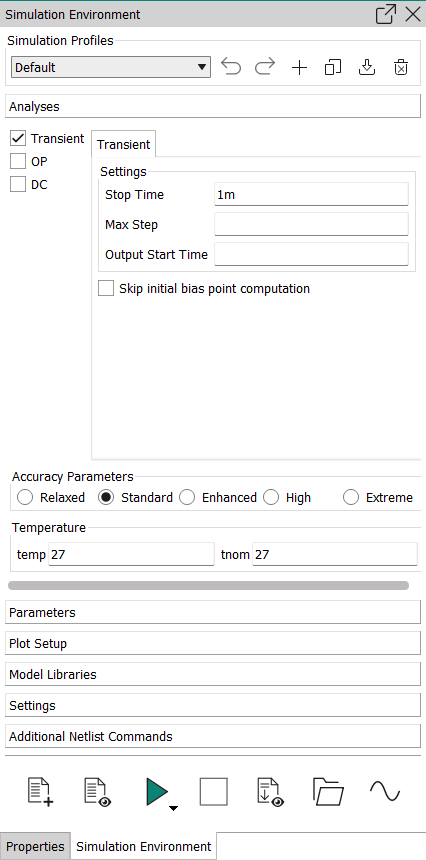
Task: Open the waveform viewer sine icon
Action: 385,791
